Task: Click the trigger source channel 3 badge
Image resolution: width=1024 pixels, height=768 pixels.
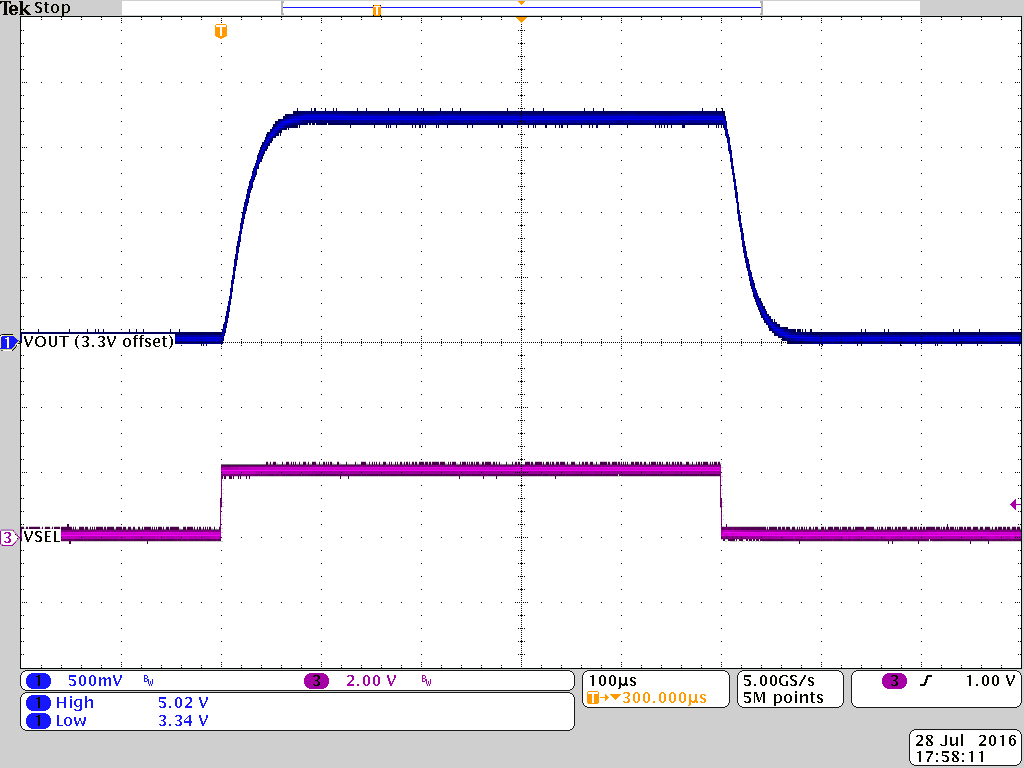Action: pos(893,681)
